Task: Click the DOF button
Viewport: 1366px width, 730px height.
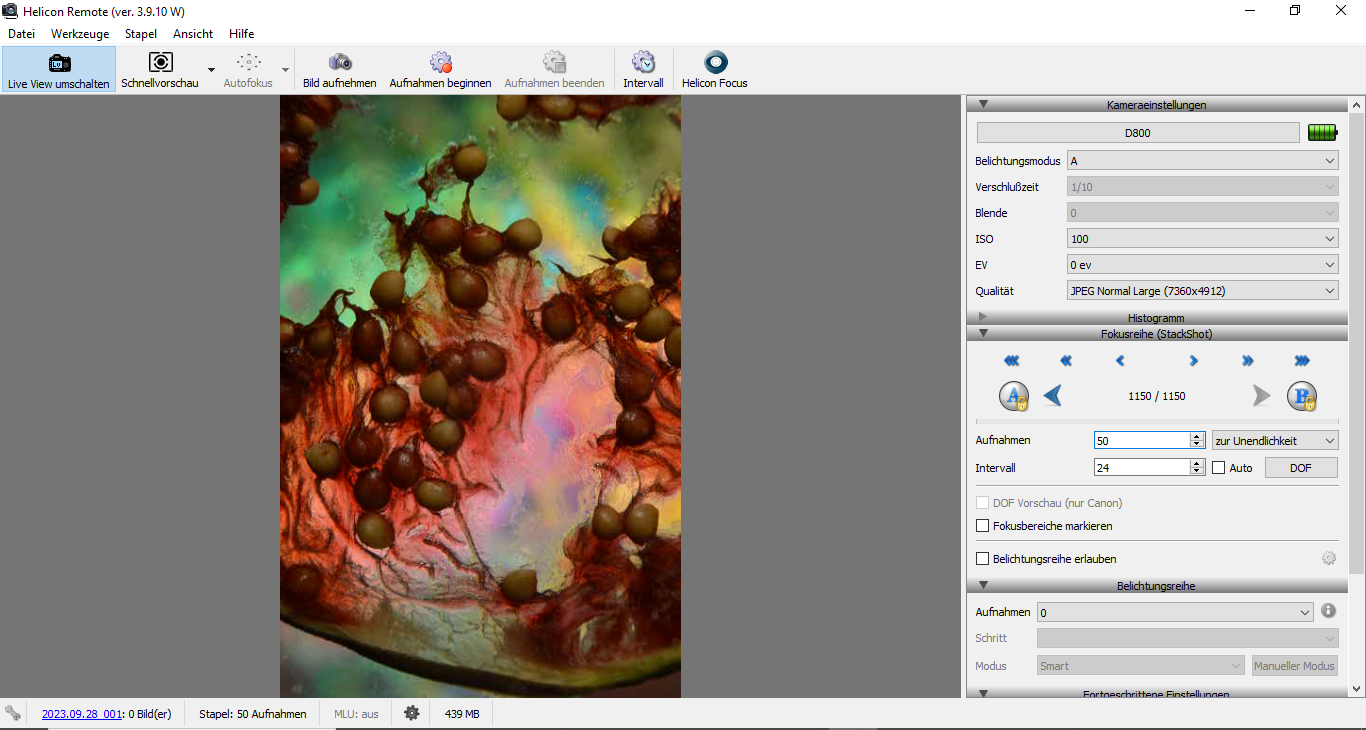Action: [x=1300, y=467]
